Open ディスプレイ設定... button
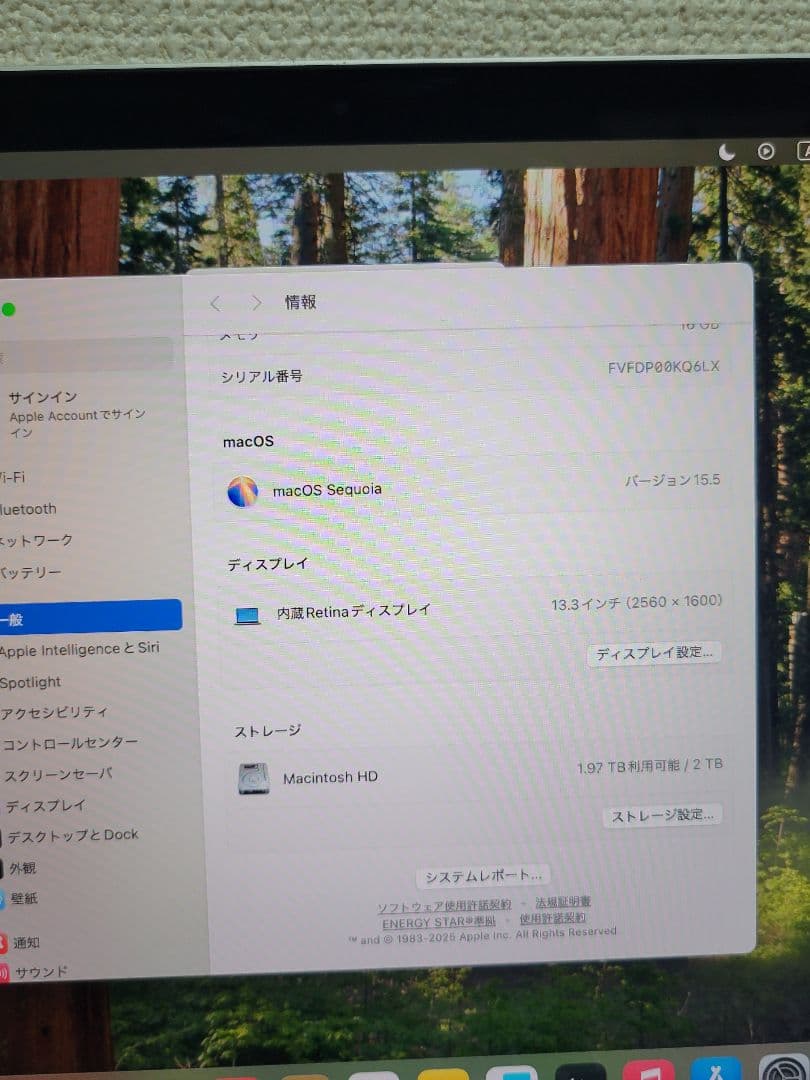The height and width of the screenshot is (1080, 810). (654, 653)
